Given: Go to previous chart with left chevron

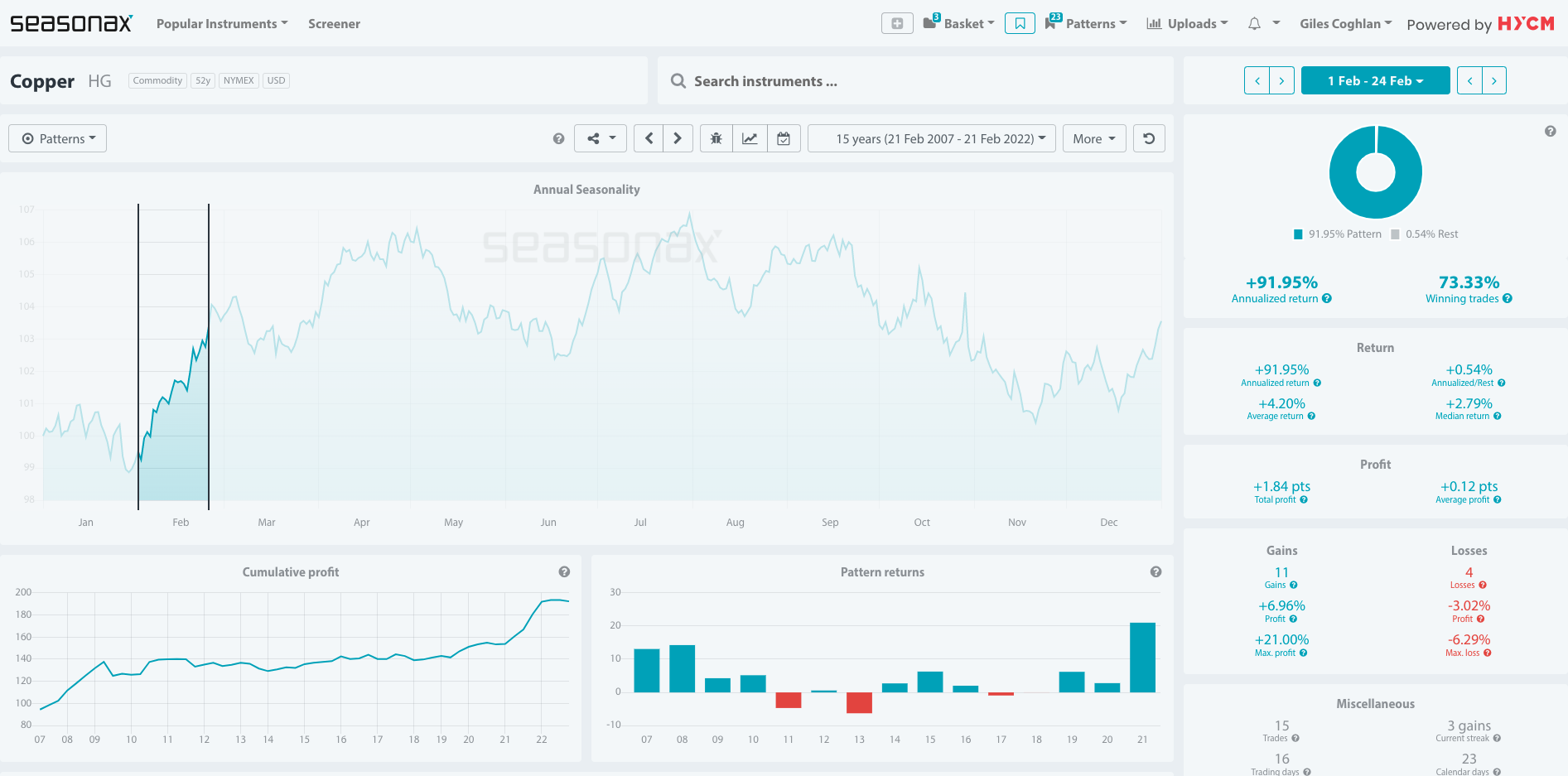Looking at the screenshot, I should click(x=649, y=138).
